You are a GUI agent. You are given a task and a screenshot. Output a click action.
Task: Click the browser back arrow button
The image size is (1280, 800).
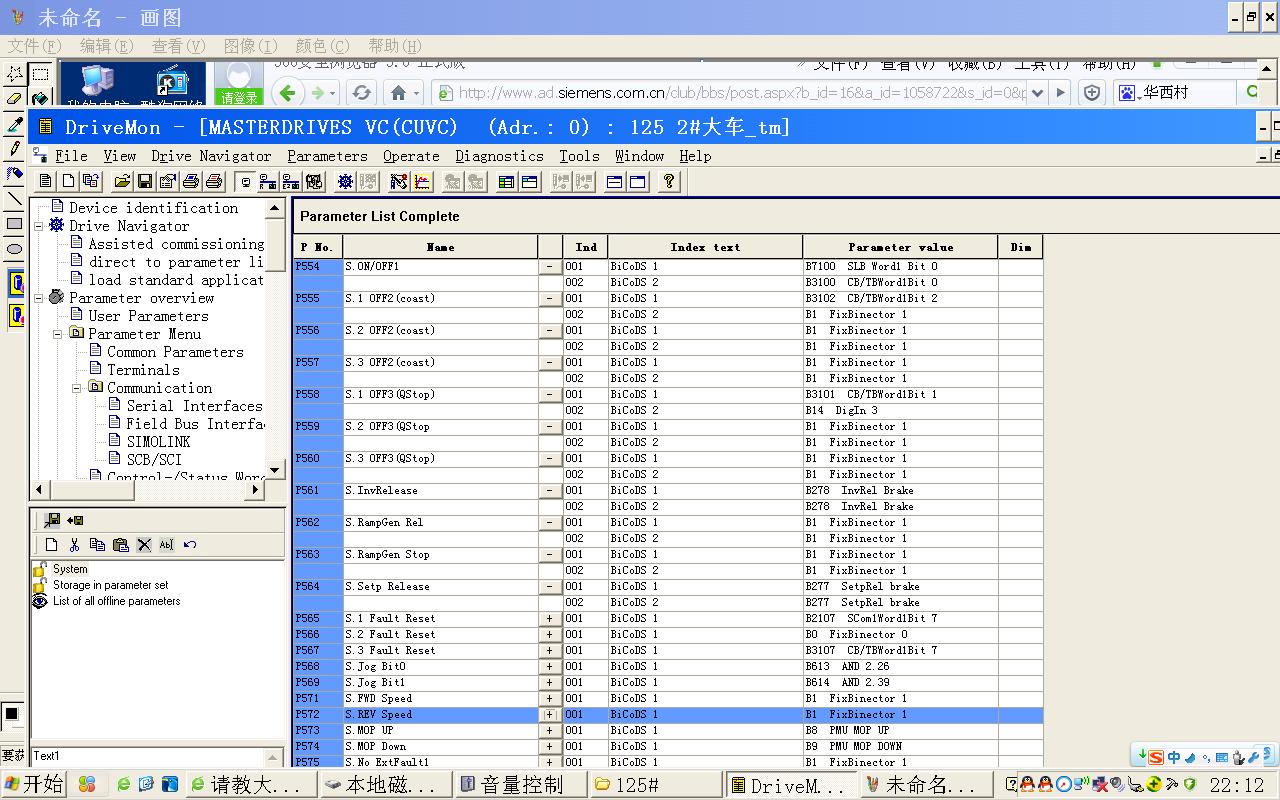pos(287,93)
